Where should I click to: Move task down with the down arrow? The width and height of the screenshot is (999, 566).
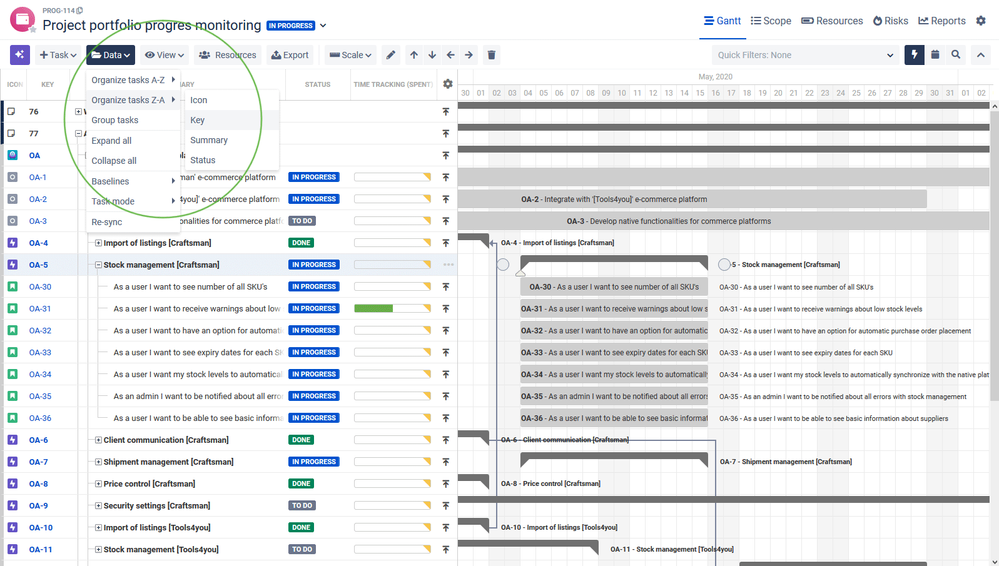pos(432,55)
